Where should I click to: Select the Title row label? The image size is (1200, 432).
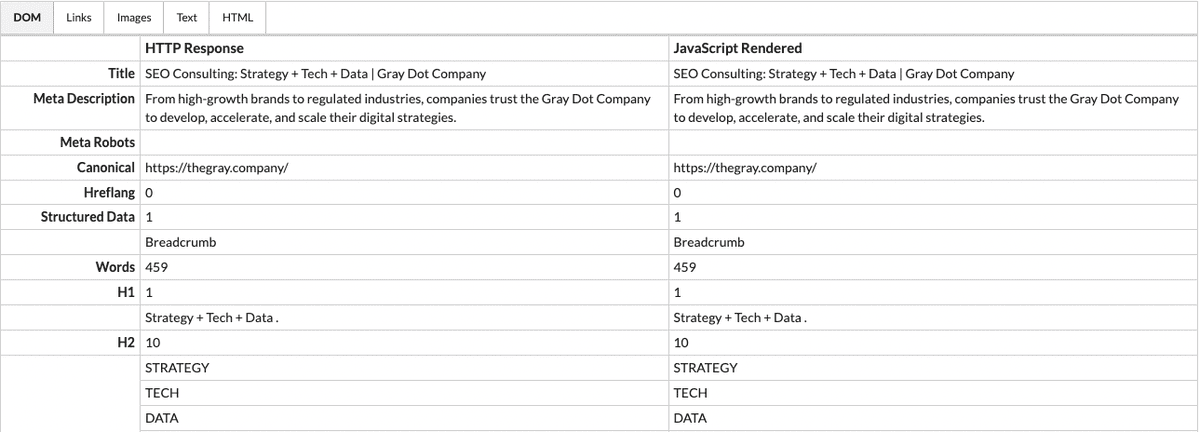point(121,74)
